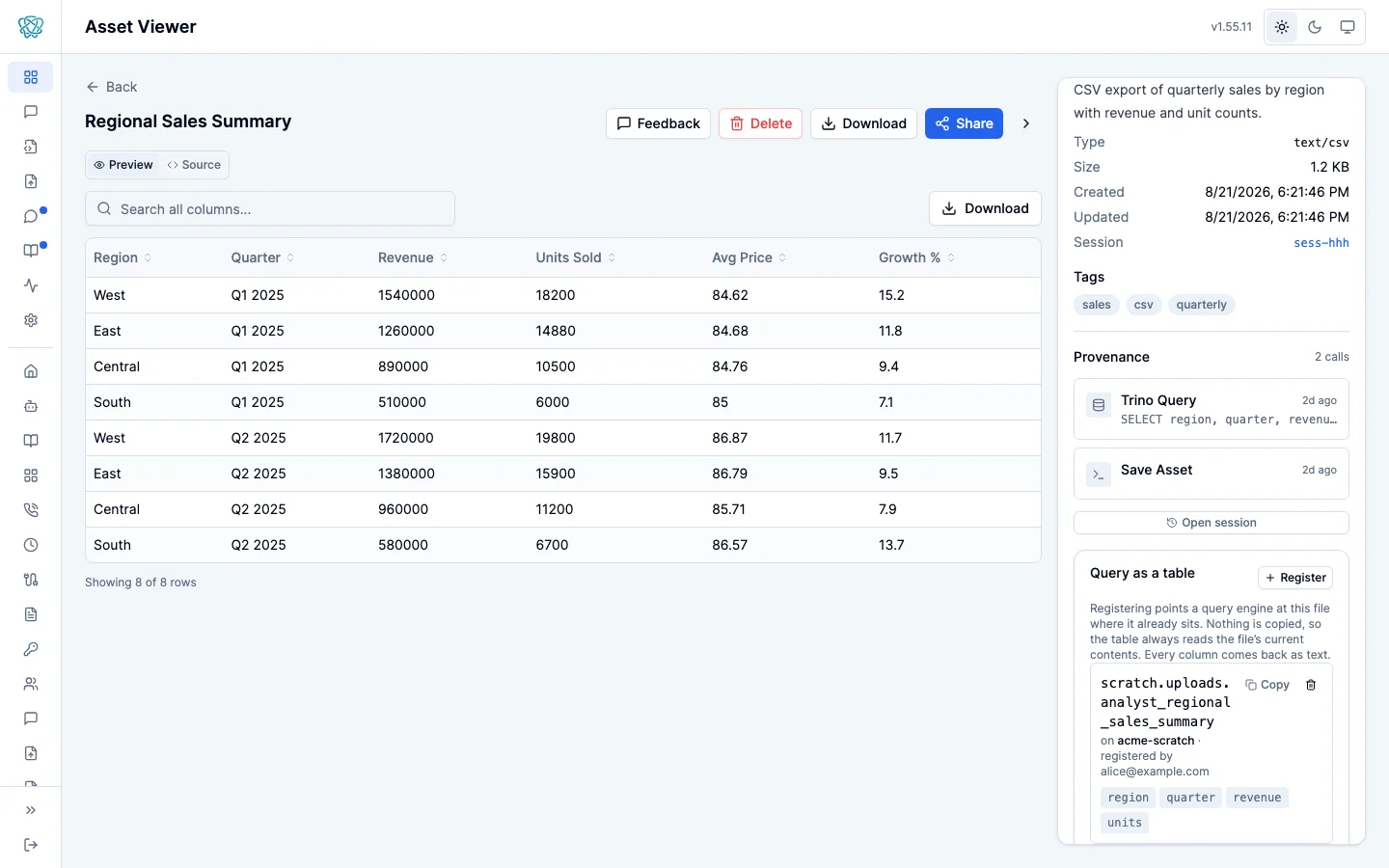Open the robot agent icon in the sidebar
The height and width of the screenshot is (868, 1389).
(x=31, y=406)
